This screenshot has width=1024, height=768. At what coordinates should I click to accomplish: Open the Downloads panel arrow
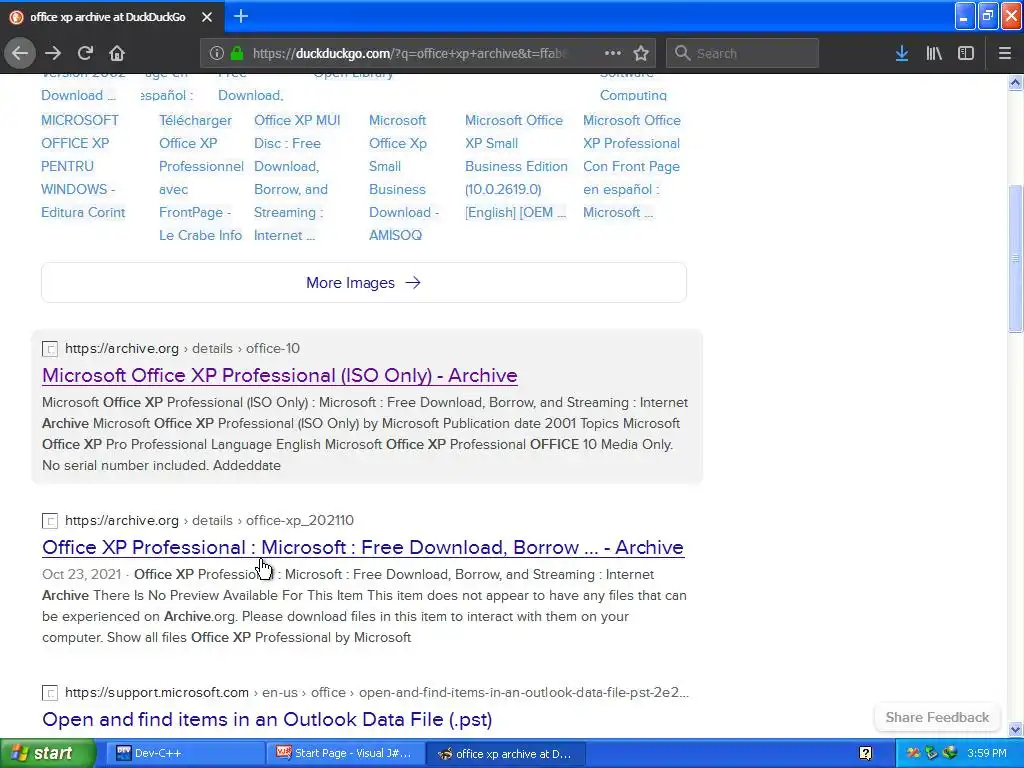pyautogui.click(x=902, y=53)
